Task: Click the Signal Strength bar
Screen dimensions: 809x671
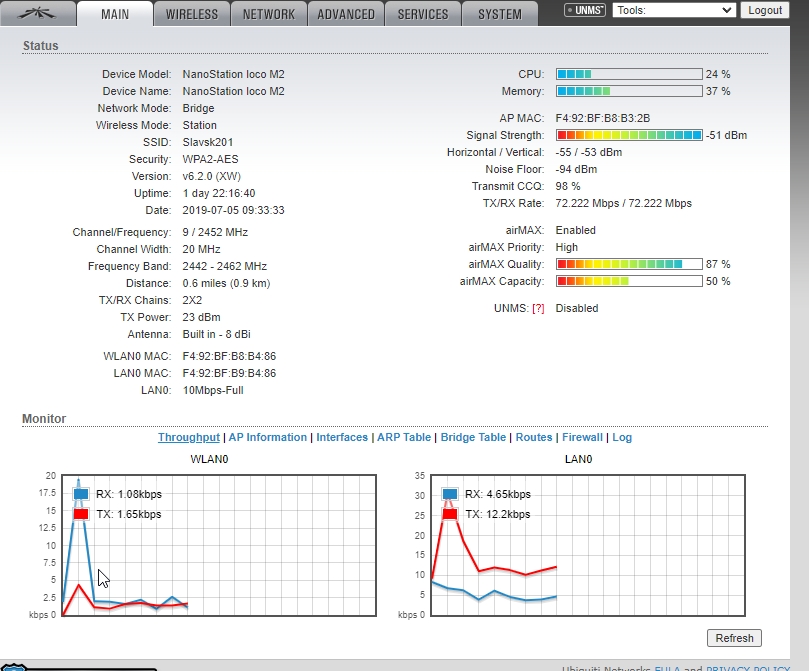Action: coord(629,135)
